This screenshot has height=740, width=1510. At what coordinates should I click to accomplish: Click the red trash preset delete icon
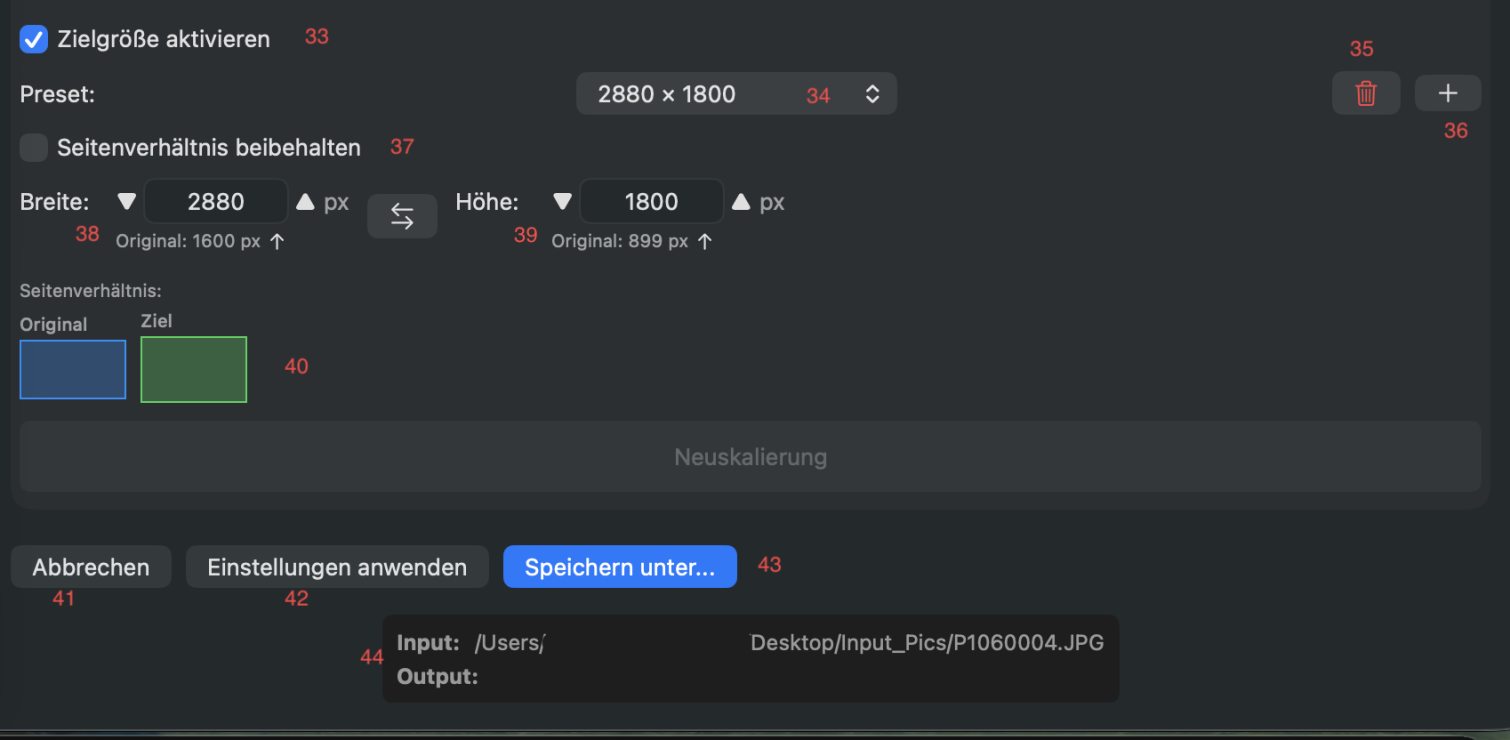point(1365,94)
